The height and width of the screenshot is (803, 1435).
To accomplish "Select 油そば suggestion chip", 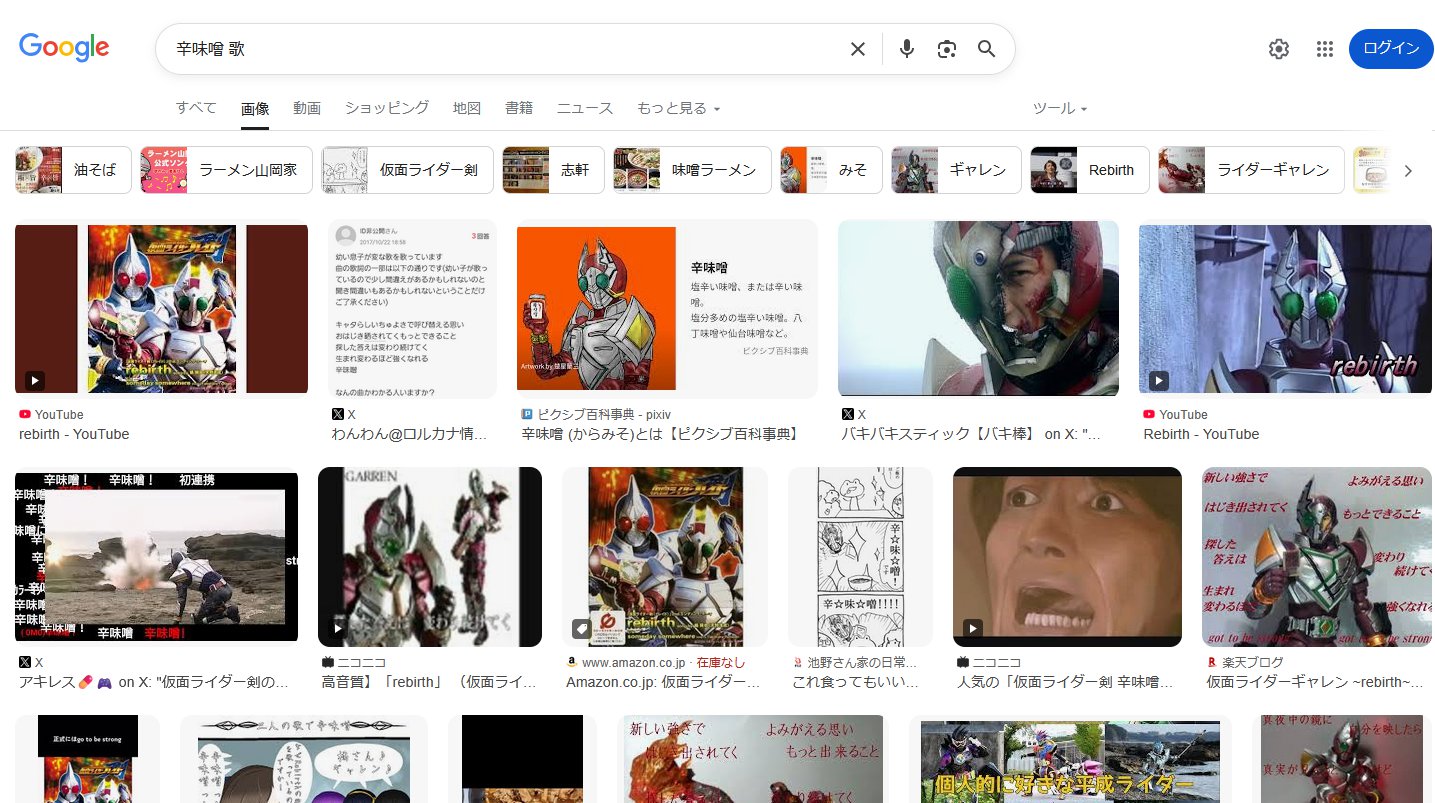I will click(x=73, y=170).
